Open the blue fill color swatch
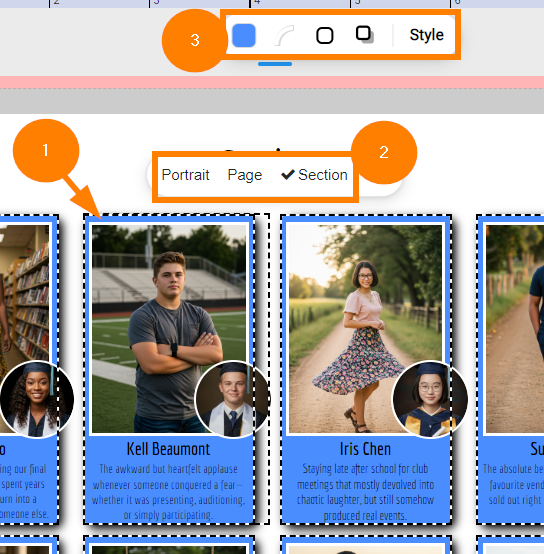The height and width of the screenshot is (554, 544). click(244, 35)
